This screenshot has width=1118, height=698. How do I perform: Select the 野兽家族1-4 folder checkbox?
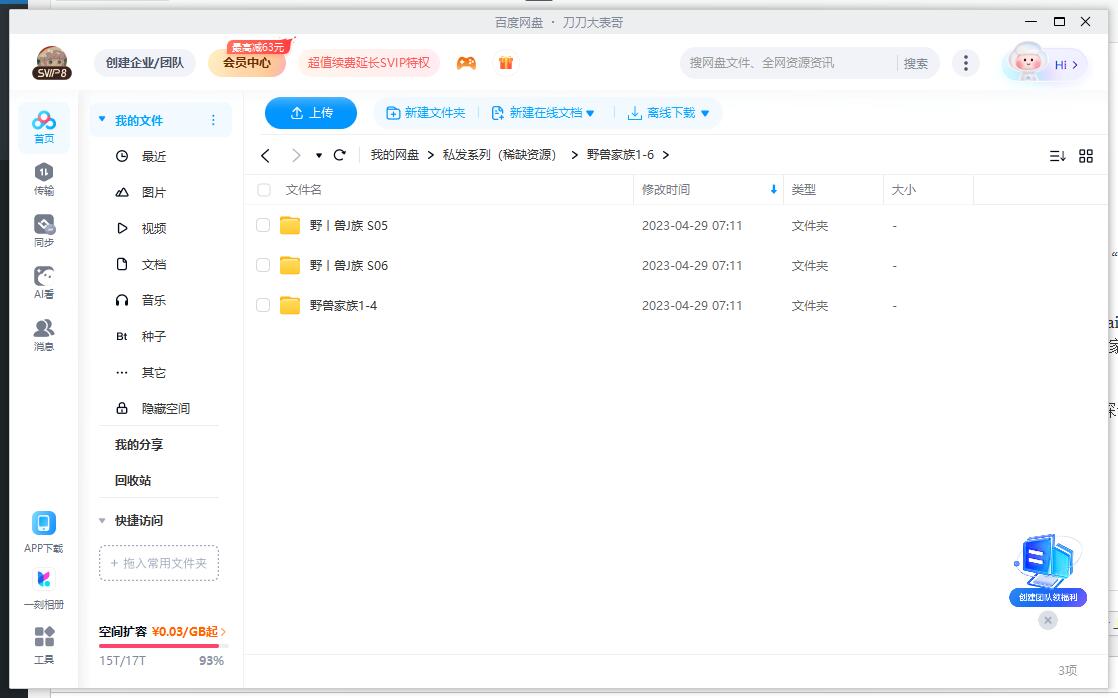click(x=263, y=305)
